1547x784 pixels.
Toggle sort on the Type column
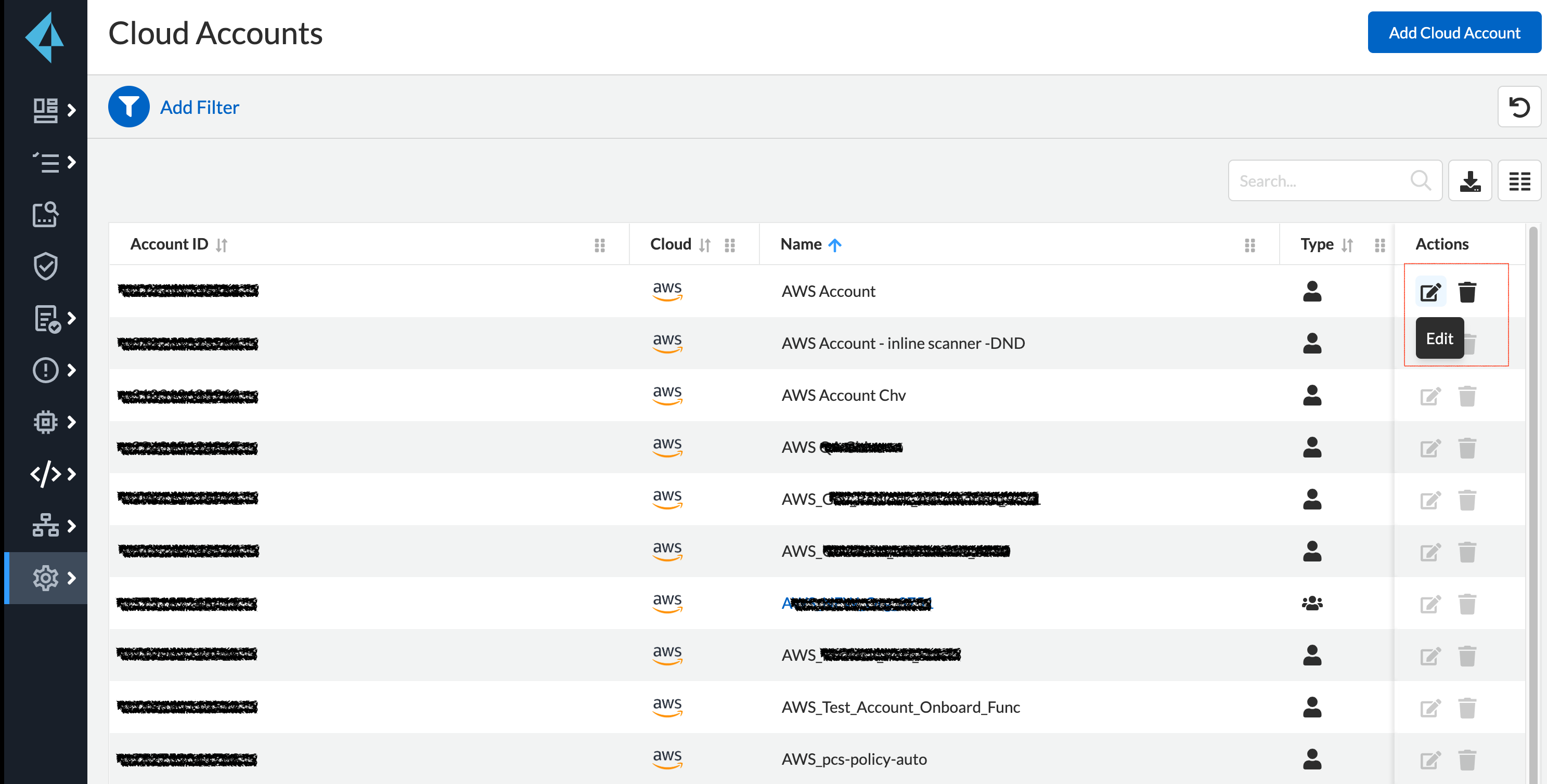tap(1347, 245)
